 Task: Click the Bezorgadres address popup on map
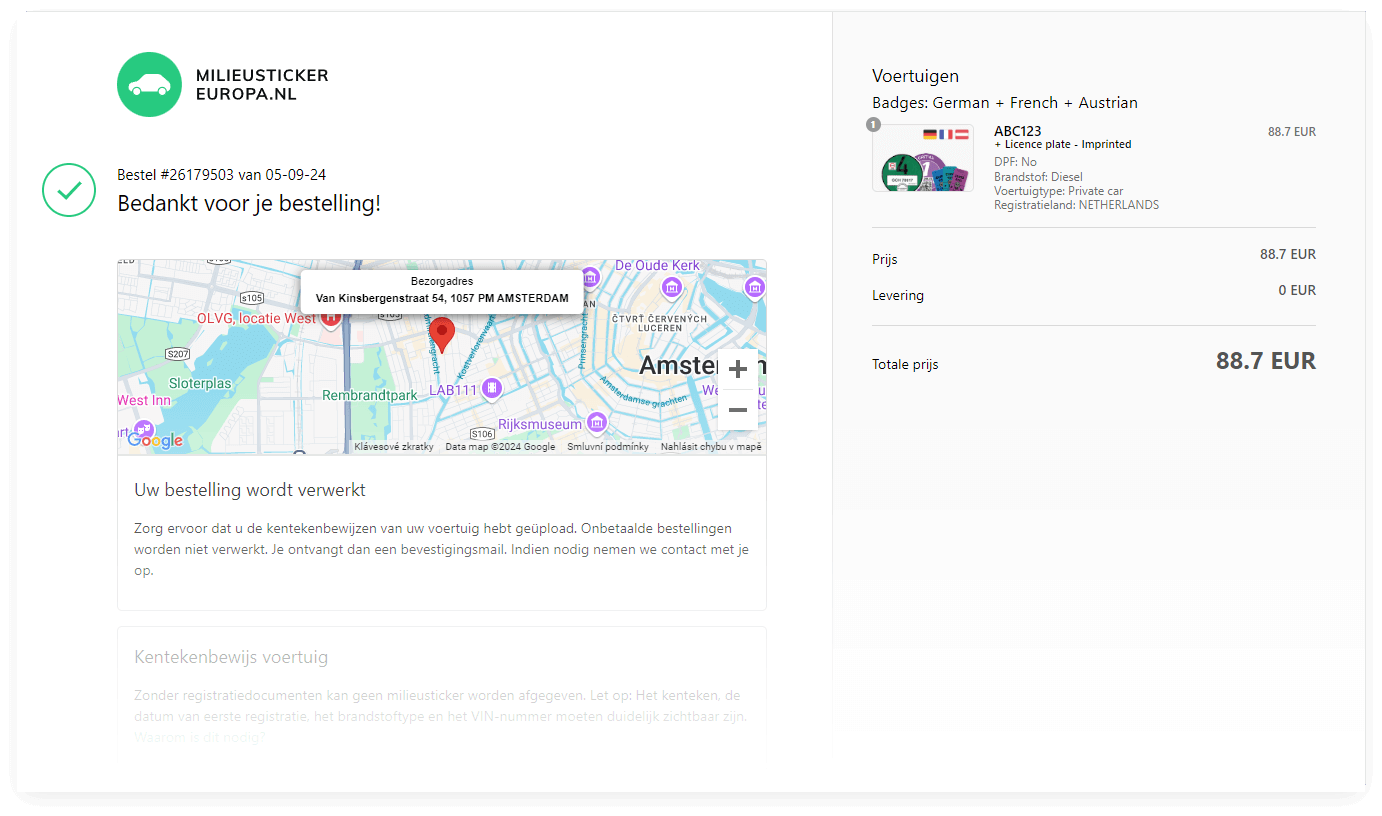[x=442, y=290]
